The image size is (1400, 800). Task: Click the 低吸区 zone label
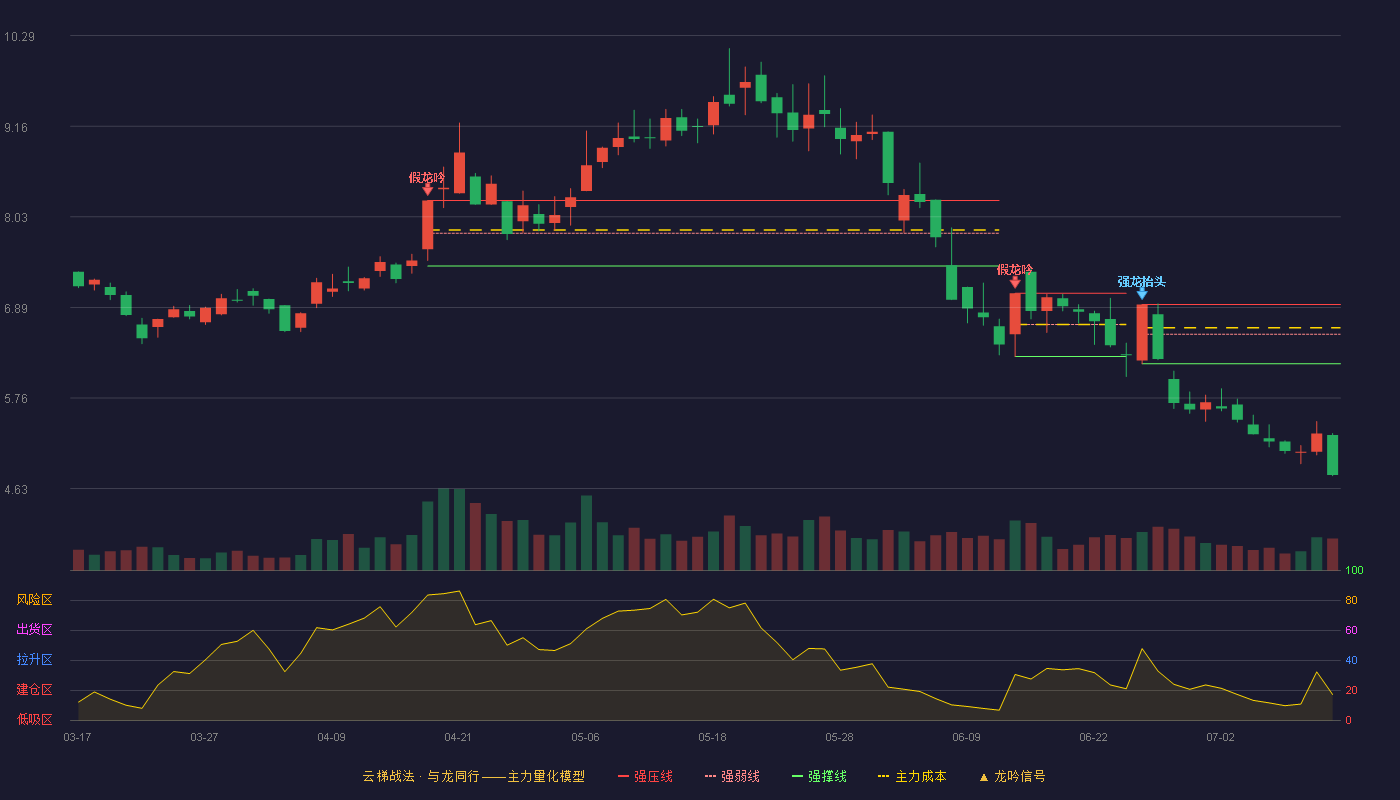tap(34, 719)
